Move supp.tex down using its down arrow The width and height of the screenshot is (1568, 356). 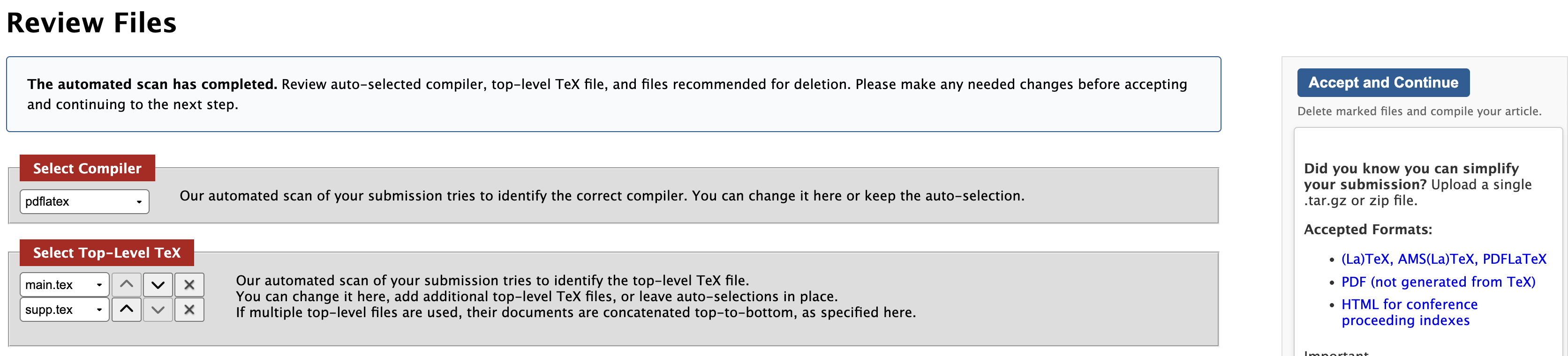point(158,310)
